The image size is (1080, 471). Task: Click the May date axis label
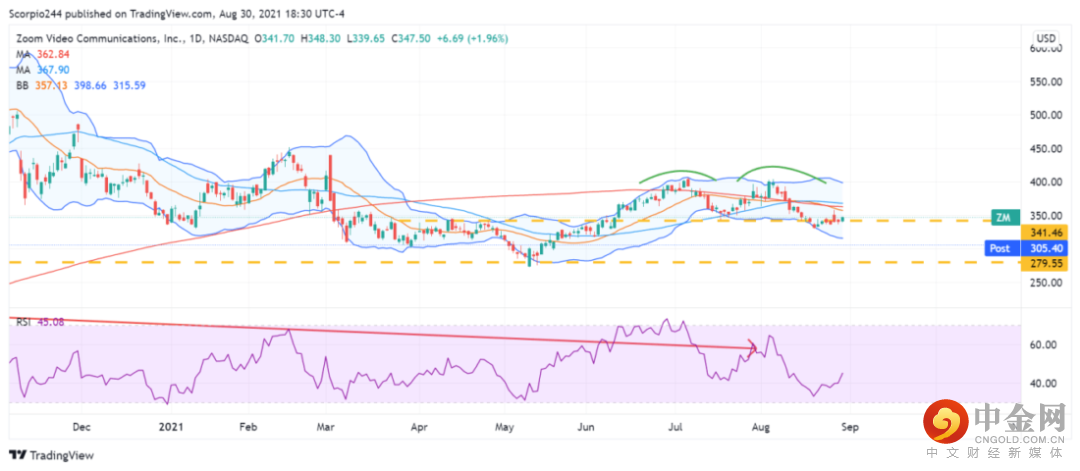pos(505,427)
